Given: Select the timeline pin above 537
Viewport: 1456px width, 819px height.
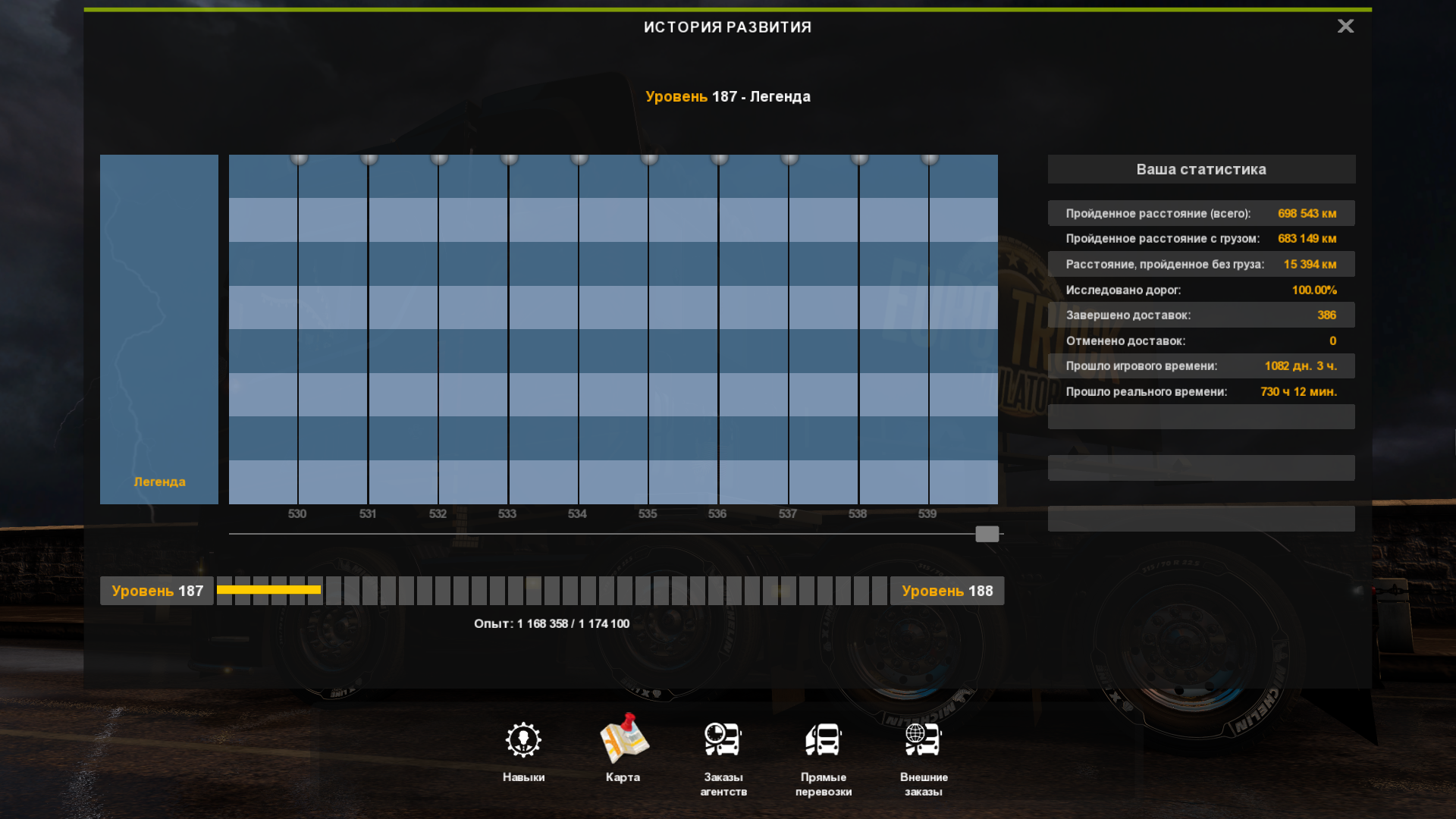Looking at the screenshot, I should tap(789, 158).
